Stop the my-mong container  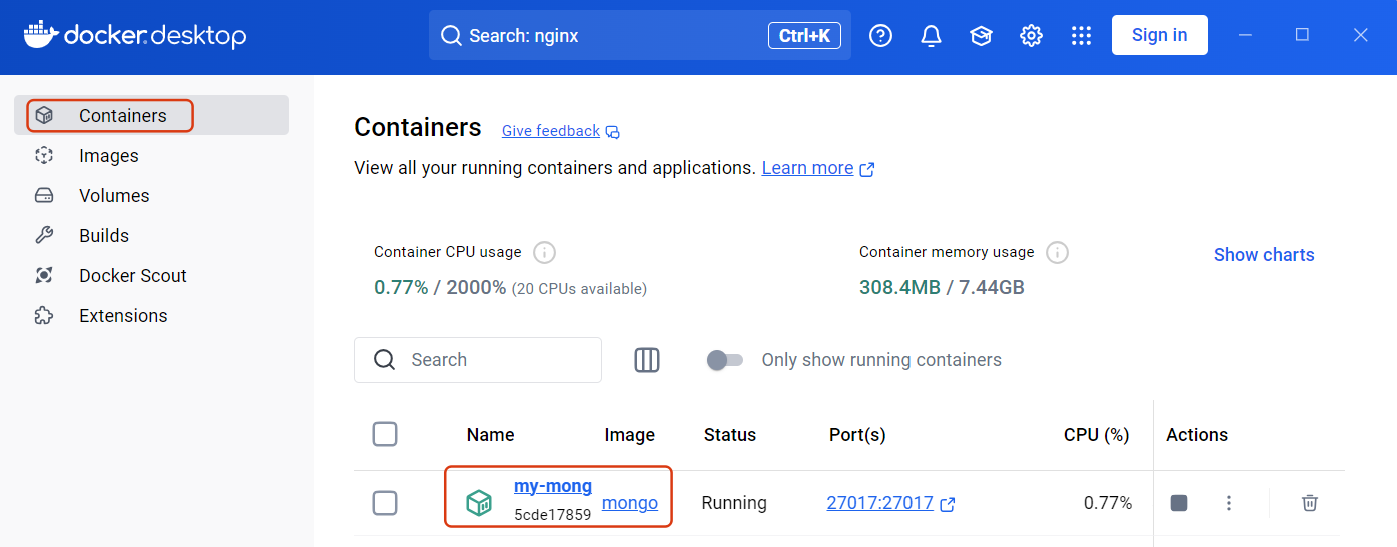coord(1179,503)
